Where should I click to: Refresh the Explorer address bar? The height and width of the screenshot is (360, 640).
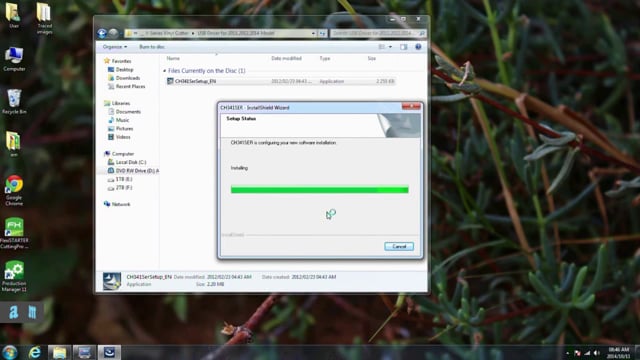tap(322, 33)
